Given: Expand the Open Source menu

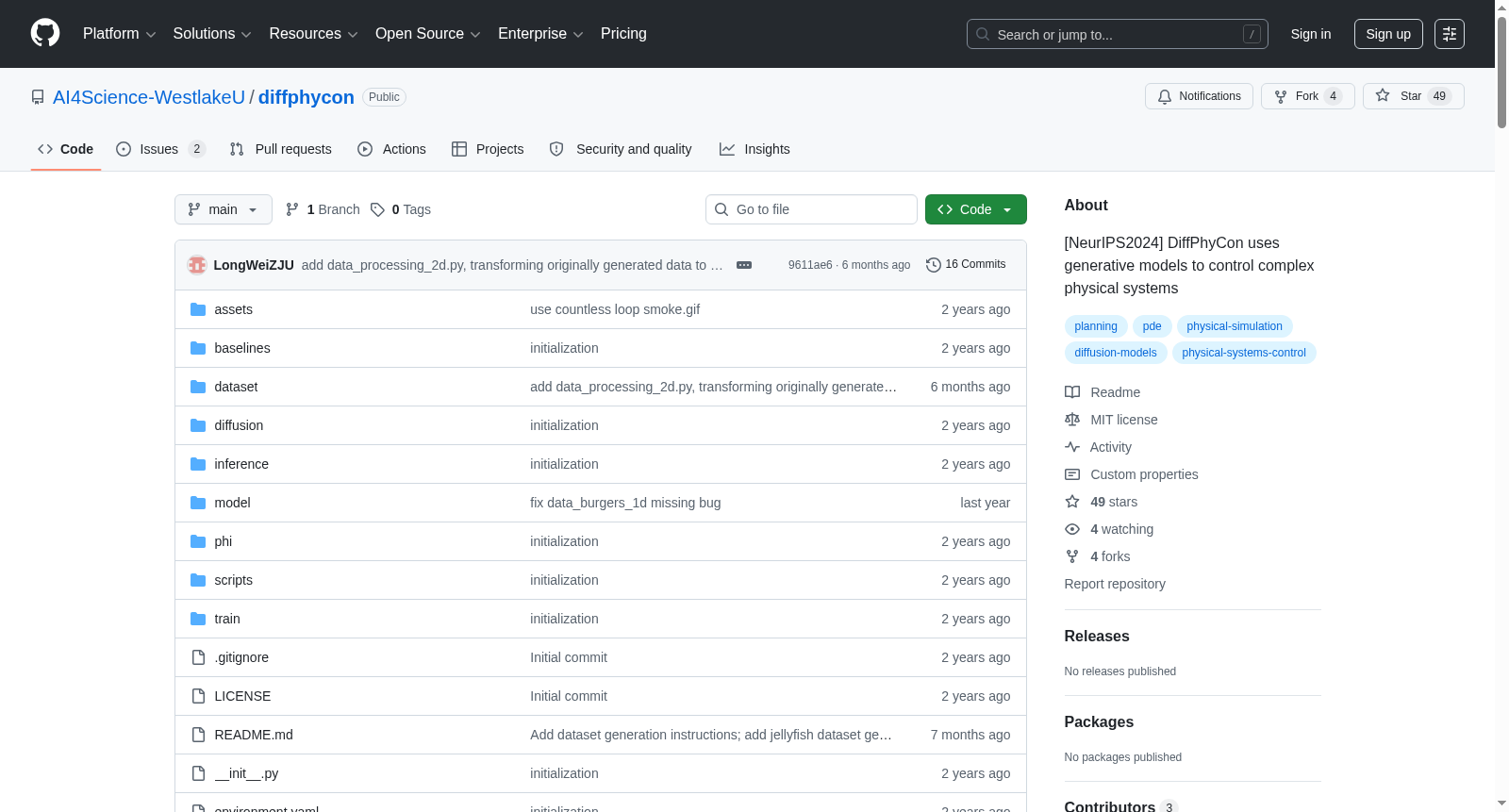Looking at the screenshot, I should click(428, 34).
